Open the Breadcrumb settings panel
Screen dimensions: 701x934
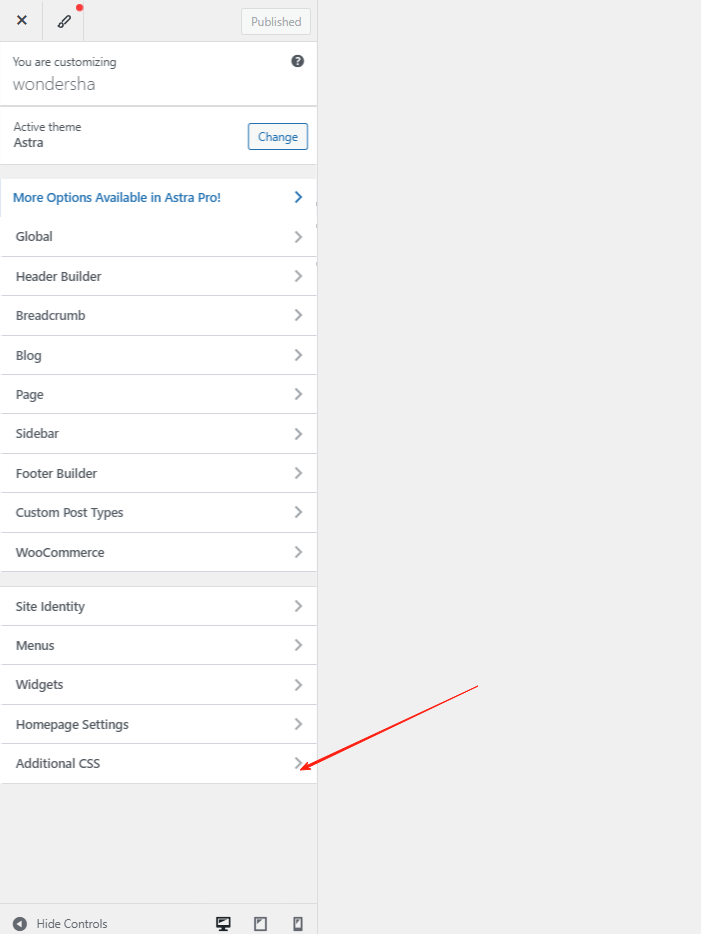point(51,316)
